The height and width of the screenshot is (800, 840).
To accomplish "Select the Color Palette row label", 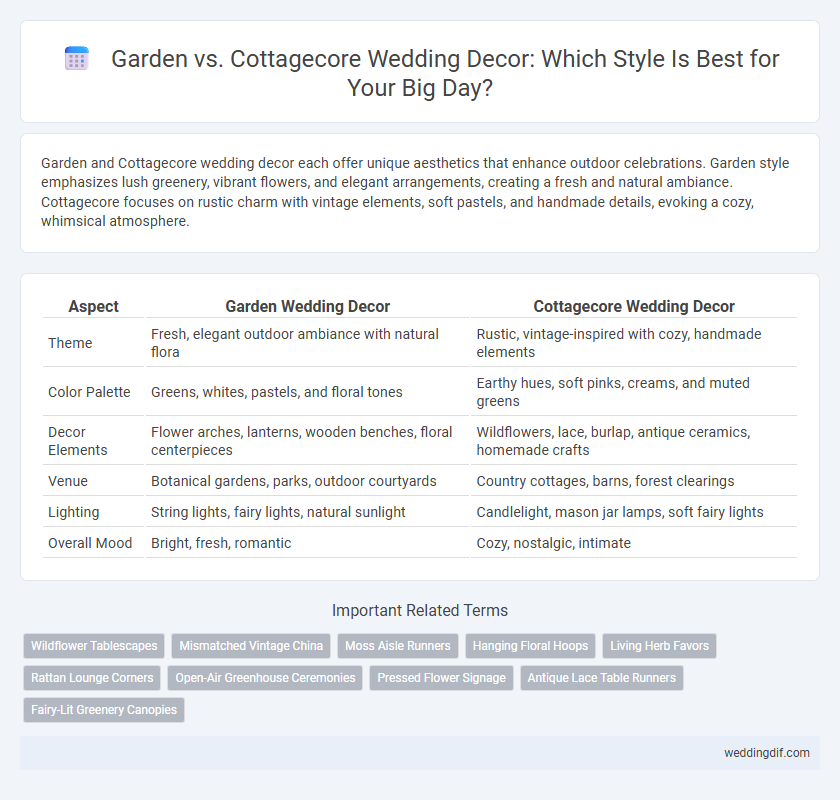I will coord(89,392).
